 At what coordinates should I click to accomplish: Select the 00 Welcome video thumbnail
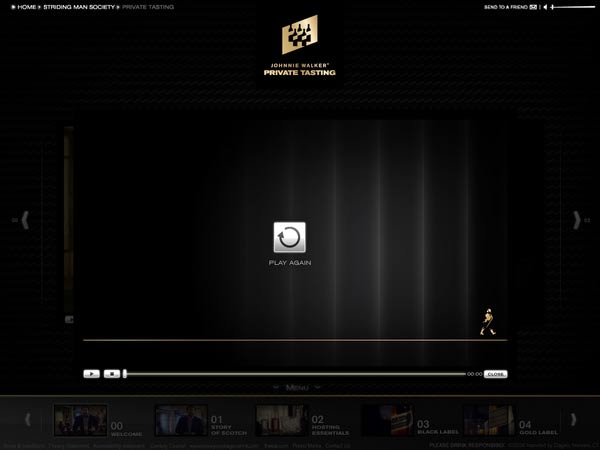[80, 421]
